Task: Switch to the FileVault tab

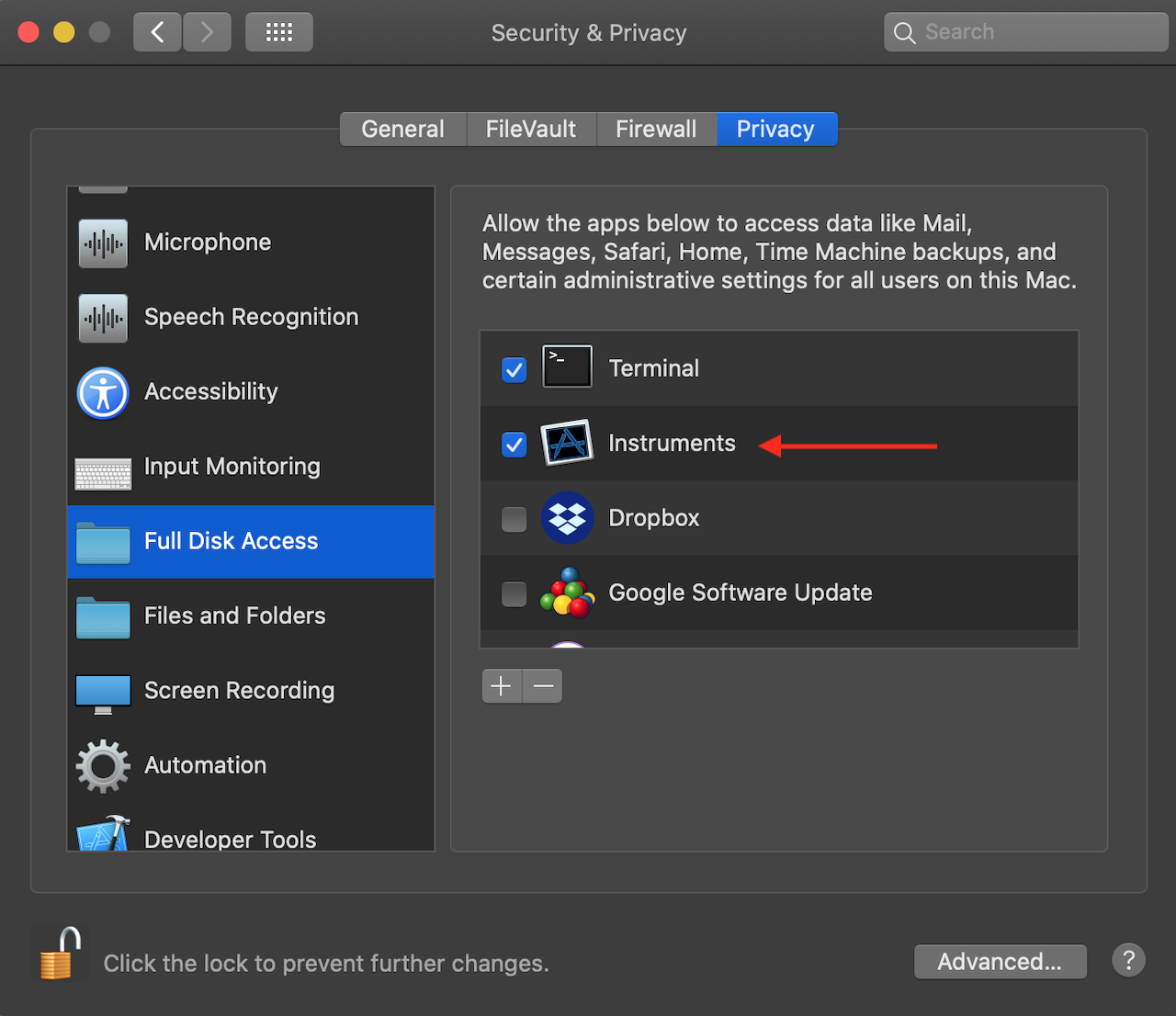Action: pyautogui.click(x=531, y=130)
